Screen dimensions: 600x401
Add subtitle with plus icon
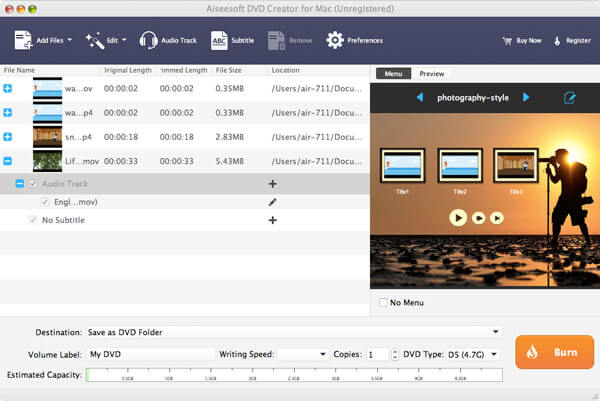tap(272, 220)
